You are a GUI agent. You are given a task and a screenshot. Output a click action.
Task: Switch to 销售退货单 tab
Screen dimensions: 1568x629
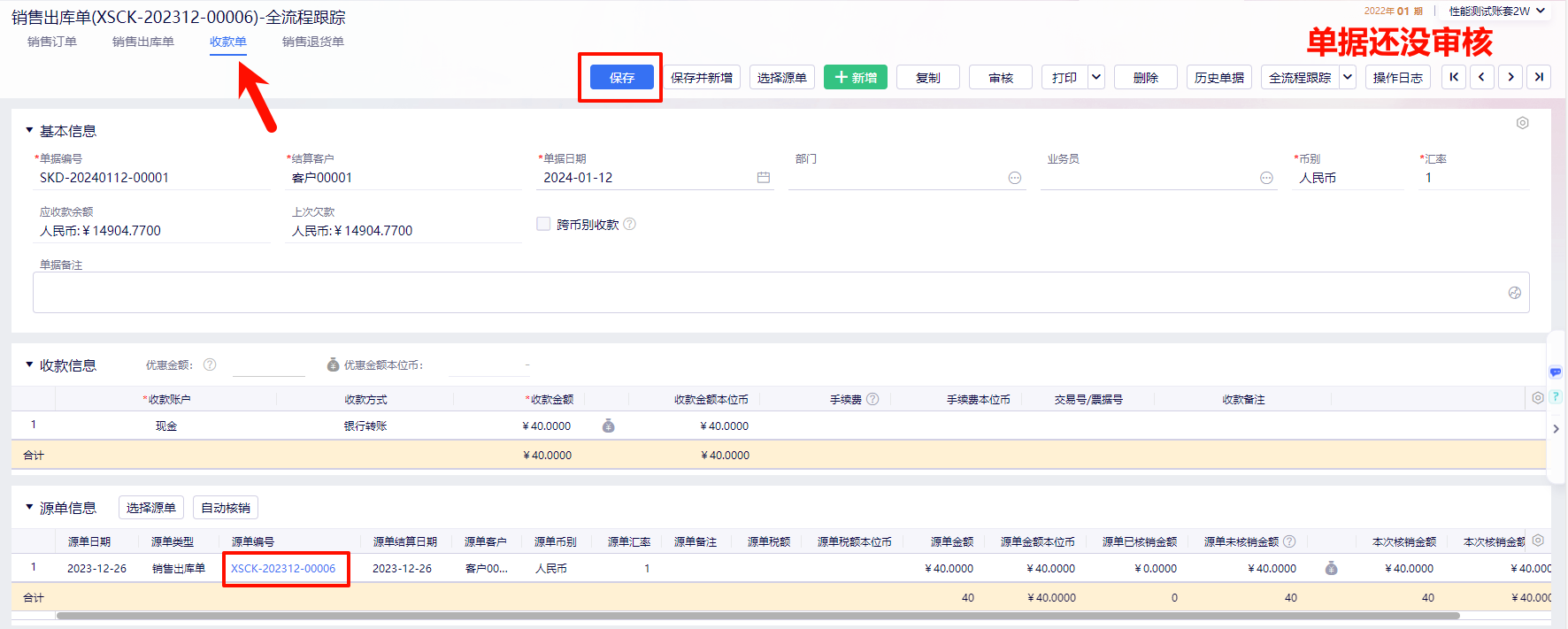pyautogui.click(x=313, y=42)
